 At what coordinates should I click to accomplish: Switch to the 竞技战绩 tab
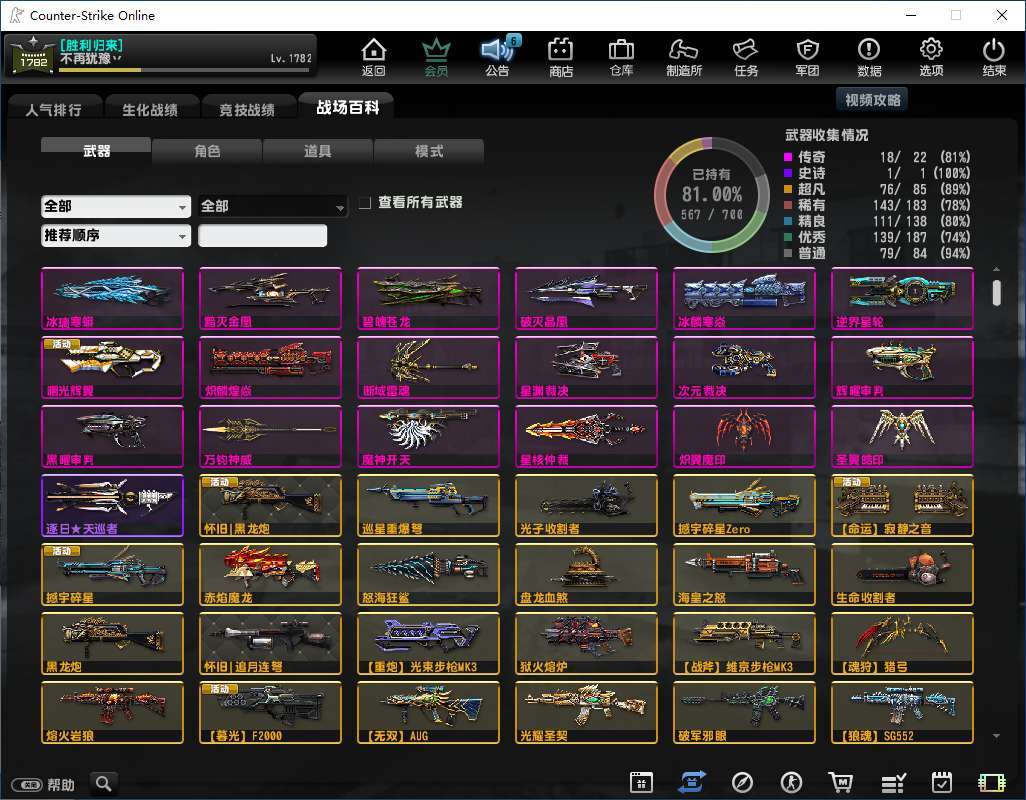point(247,110)
